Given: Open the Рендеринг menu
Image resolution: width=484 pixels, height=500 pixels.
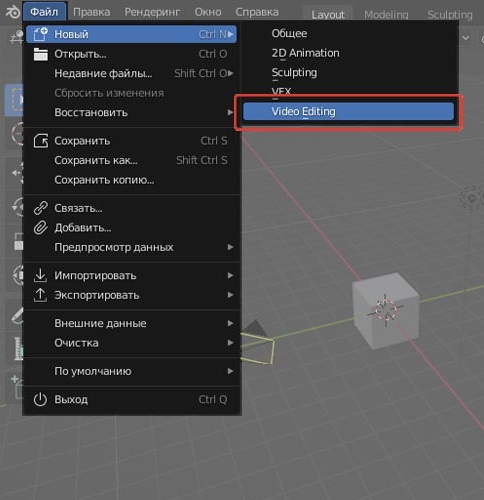Looking at the screenshot, I should pos(152,12).
